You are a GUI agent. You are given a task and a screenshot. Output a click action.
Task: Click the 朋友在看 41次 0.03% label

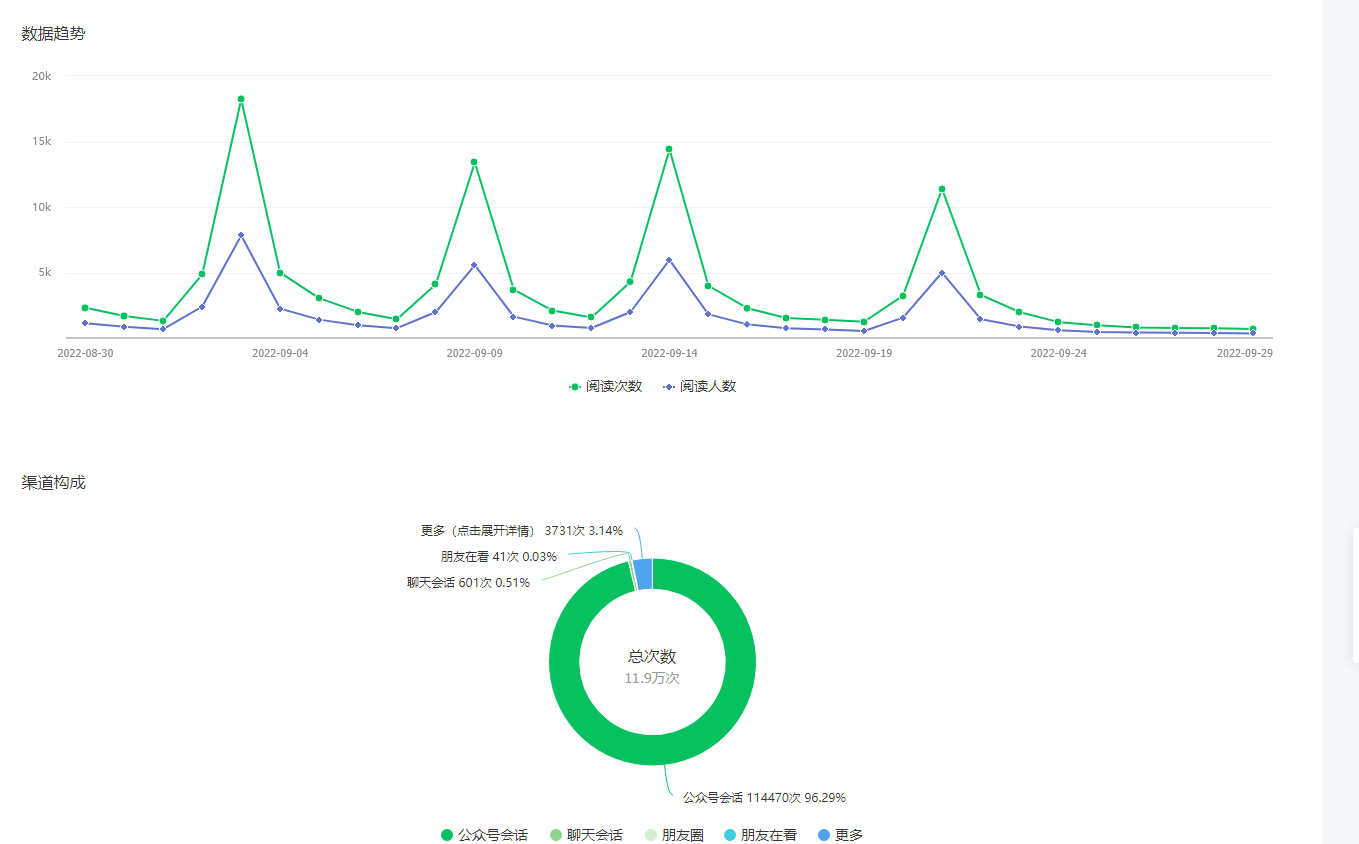(x=499, y=557)
